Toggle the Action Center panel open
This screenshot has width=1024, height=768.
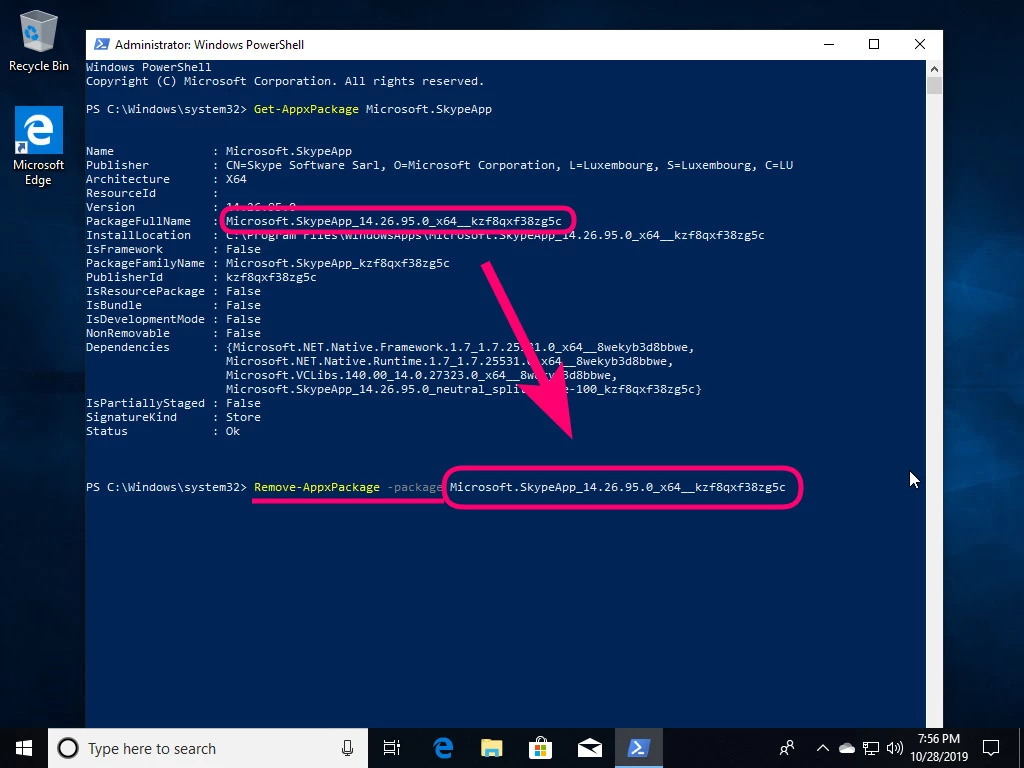(x=989, y=747)
